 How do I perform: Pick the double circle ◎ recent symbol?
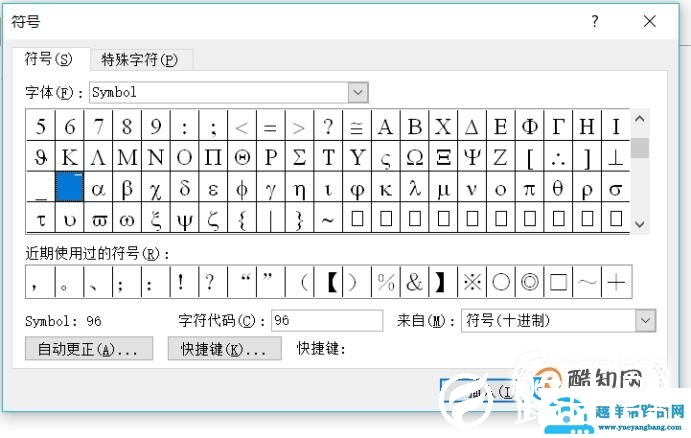point(529,282)
